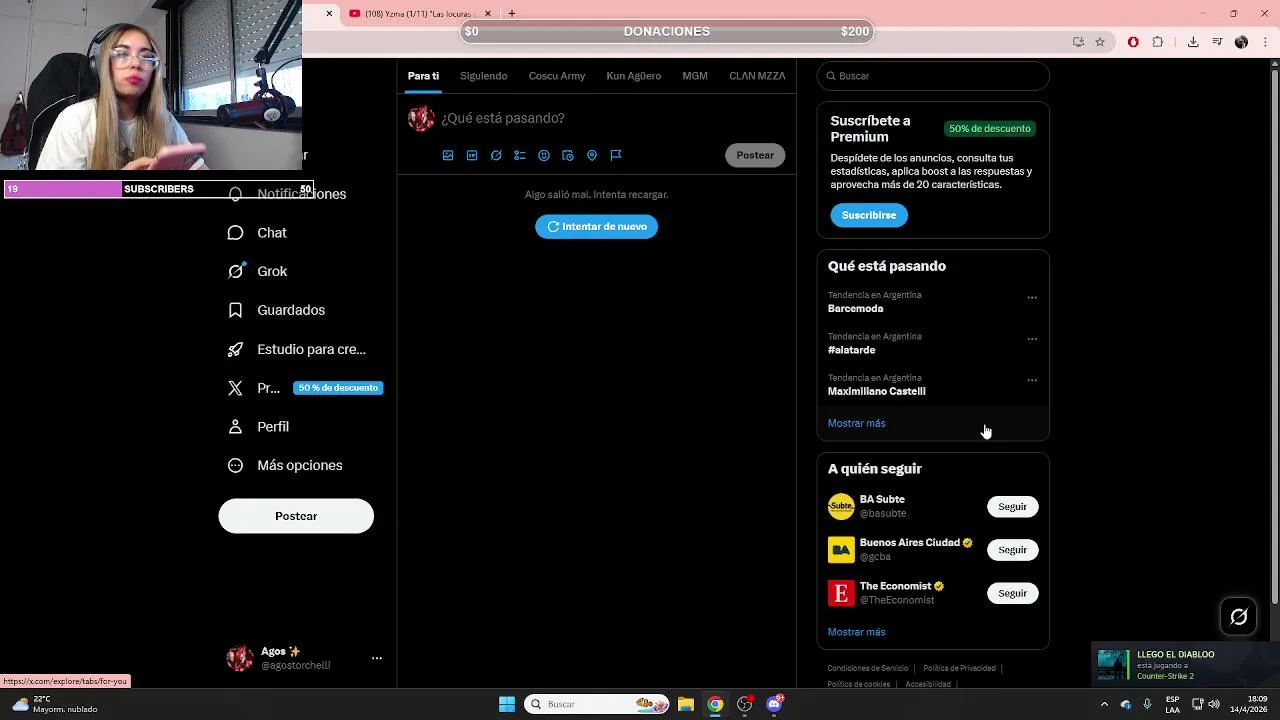Click the Suscribirse Premium button
The width and height of the screenshot is (1280, 720).
pos(869,215)
